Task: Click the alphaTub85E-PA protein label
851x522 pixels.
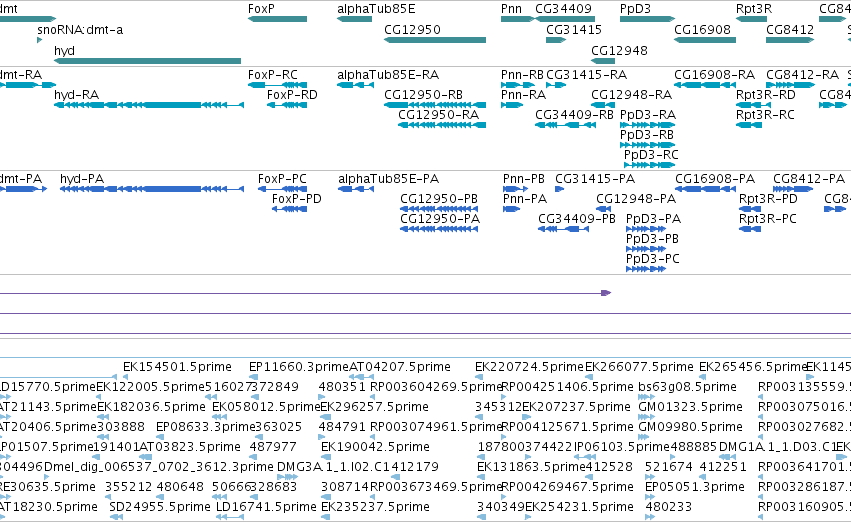Action: [389, 179]
